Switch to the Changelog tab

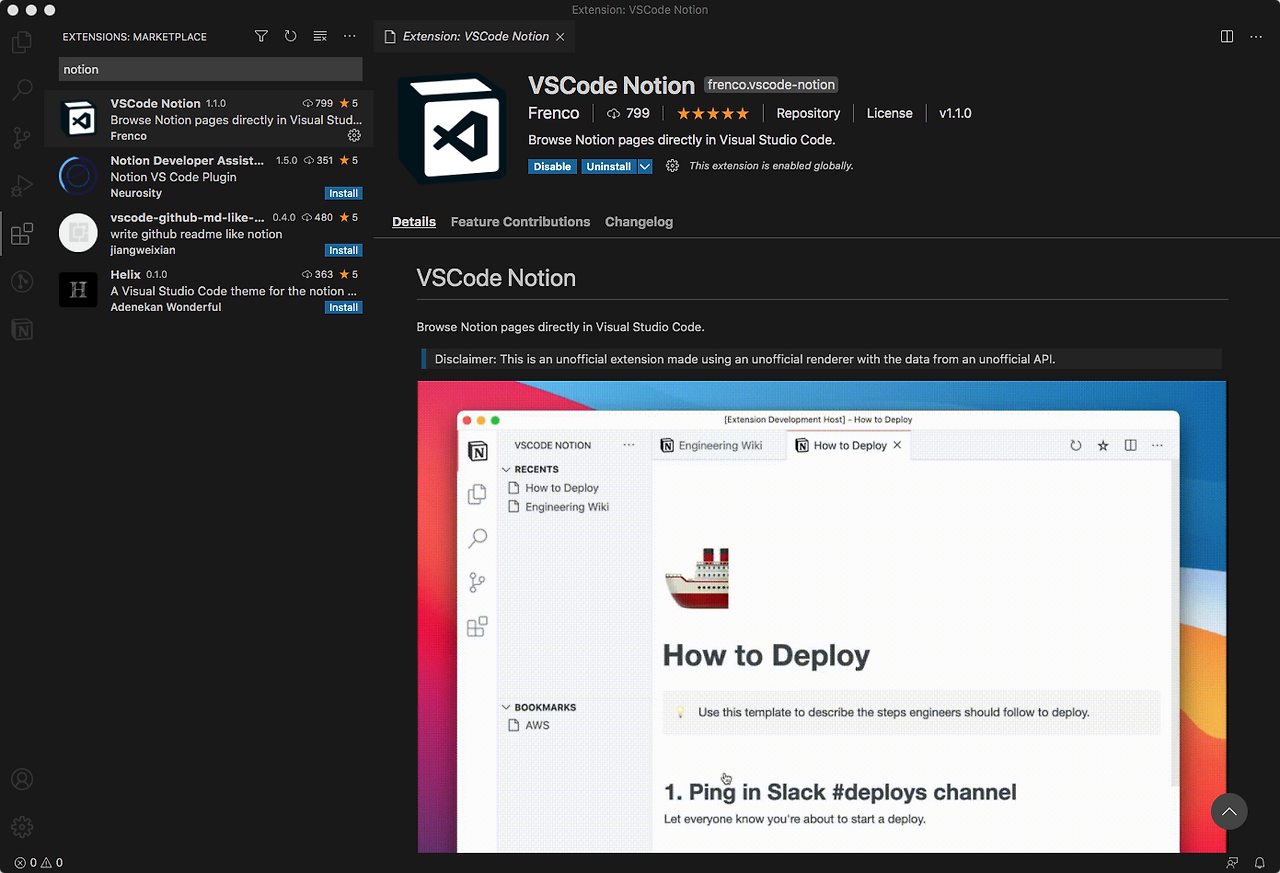click(x=639, y=222)
